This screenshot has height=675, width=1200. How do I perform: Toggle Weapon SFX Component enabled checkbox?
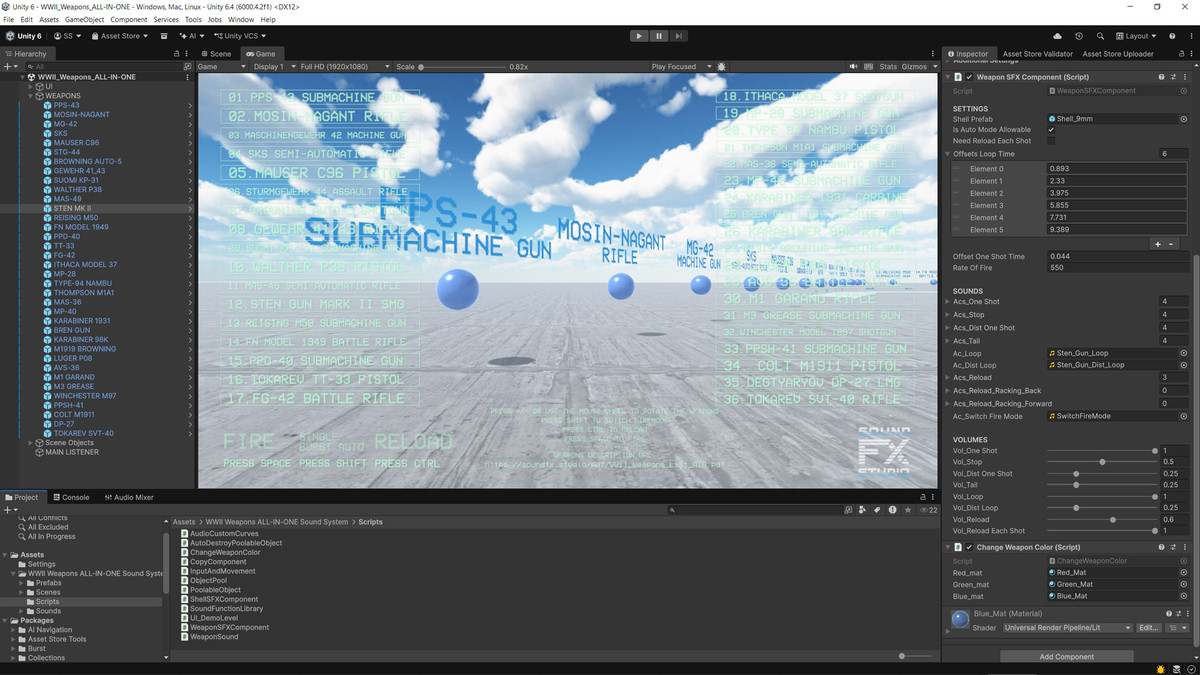(x=969, y=77)
